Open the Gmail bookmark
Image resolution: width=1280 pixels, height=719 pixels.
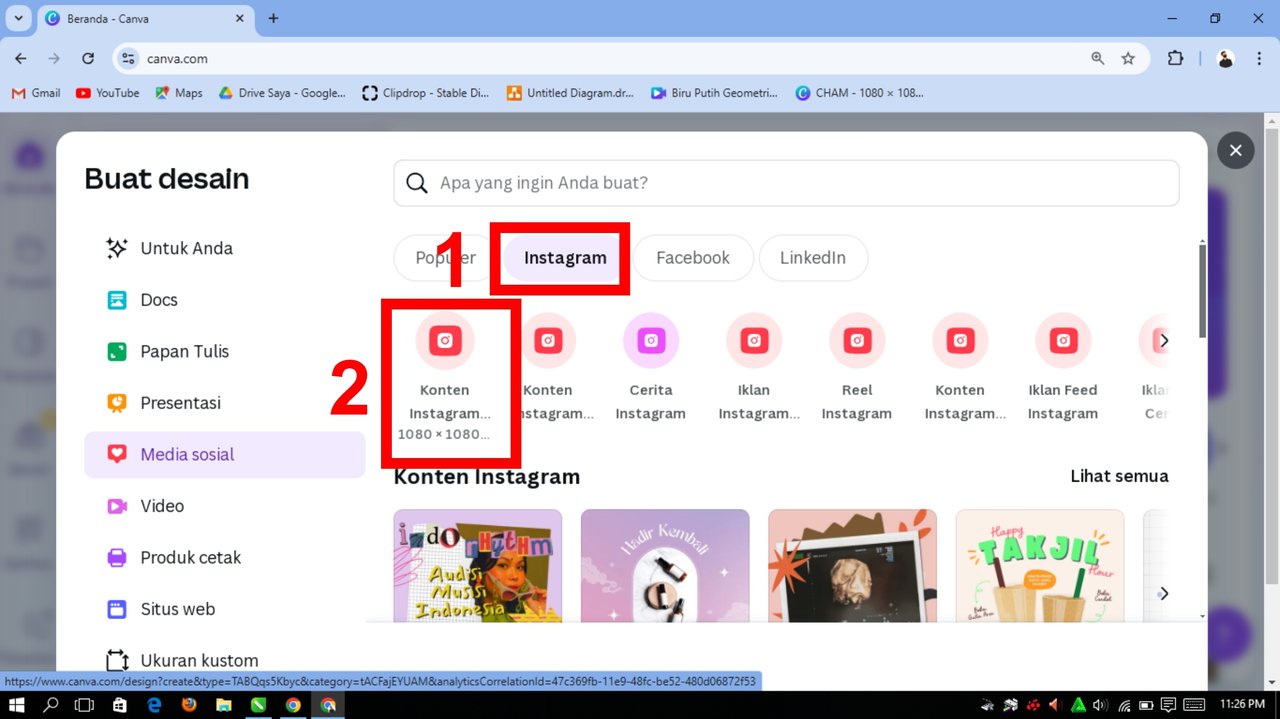36,93
